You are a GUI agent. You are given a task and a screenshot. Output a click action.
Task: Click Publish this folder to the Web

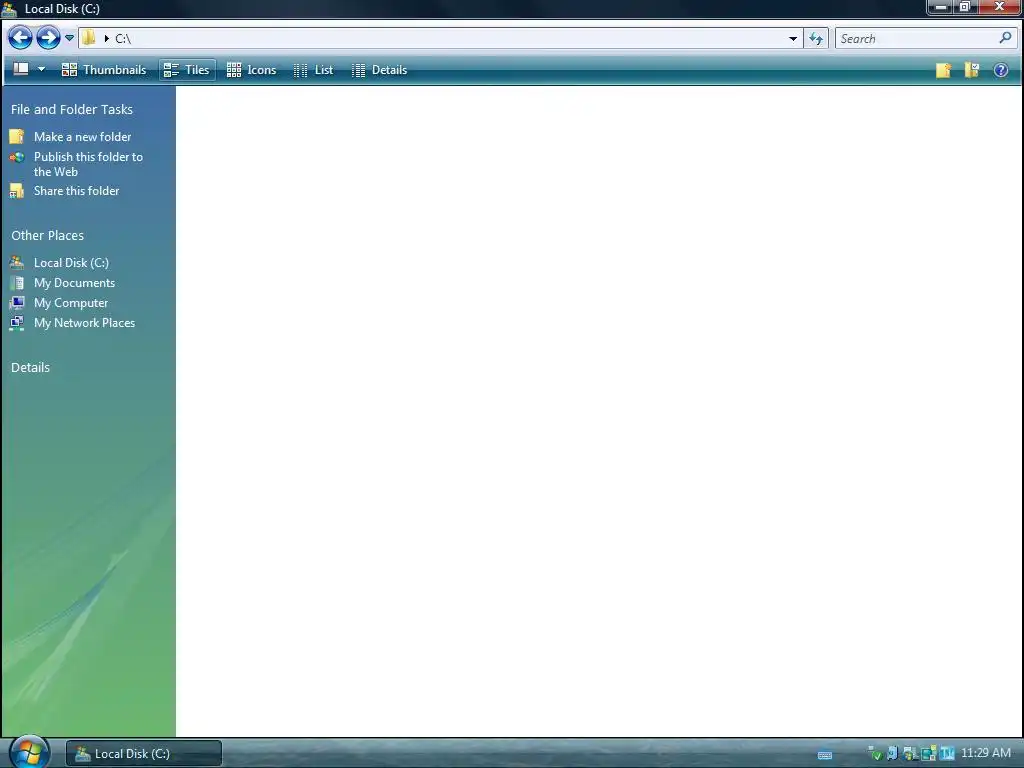[x=88, y=164]
